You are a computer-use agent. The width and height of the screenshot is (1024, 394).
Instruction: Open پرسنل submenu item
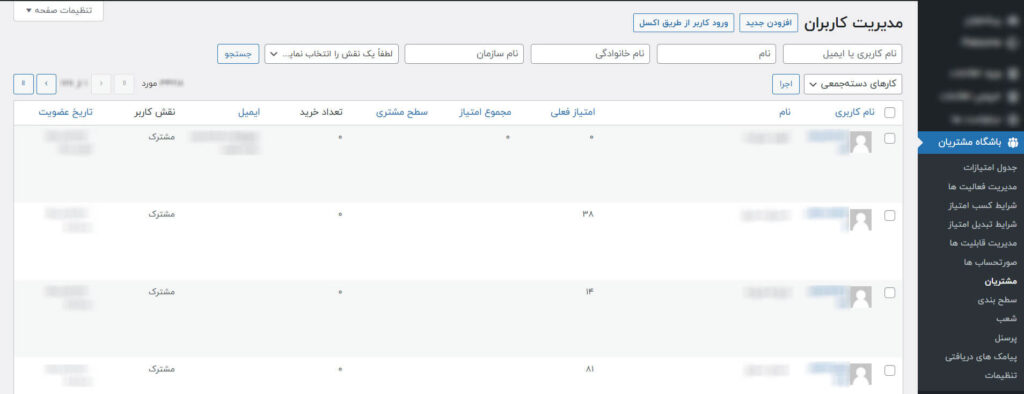pyautogui.click(x=1006, y=338)
